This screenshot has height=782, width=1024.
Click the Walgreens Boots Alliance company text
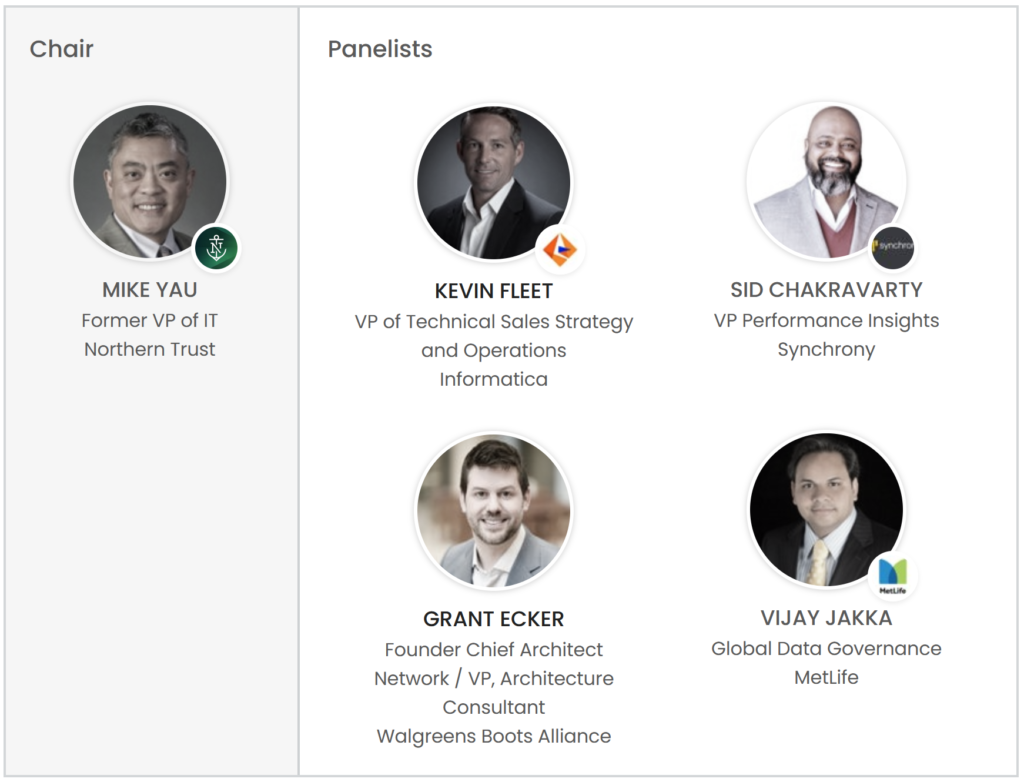(493, 736)
